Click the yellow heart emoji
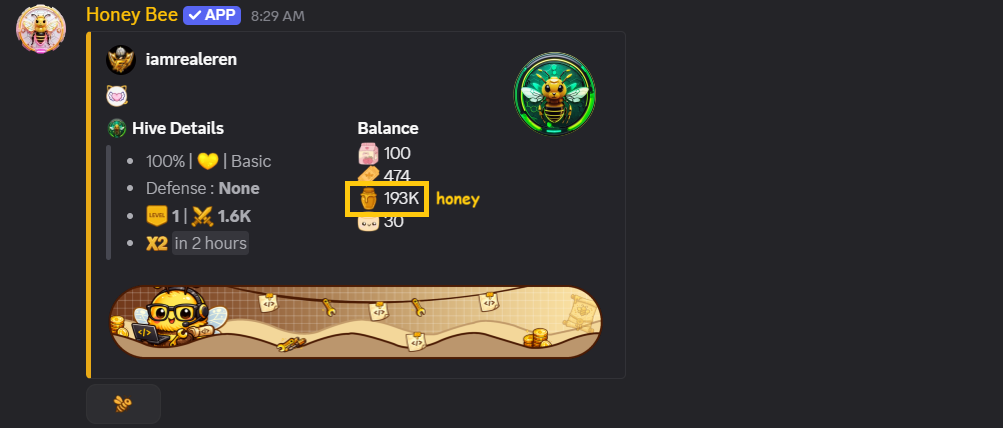Screen dimensions: 1003x428 coord(208,161)
